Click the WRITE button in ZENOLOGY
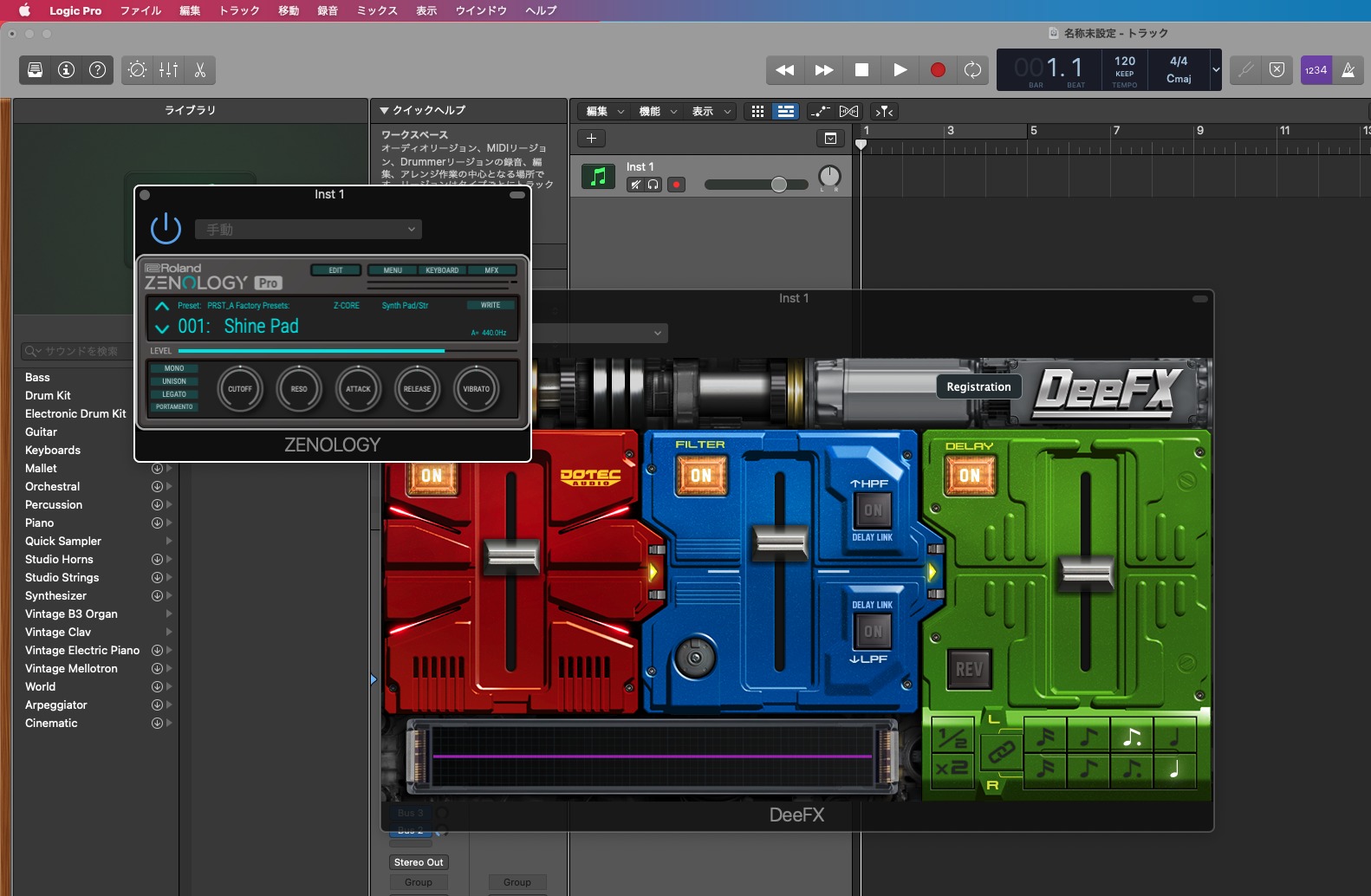This screenshot has width=1371, height=896. [x=491, y=305]
